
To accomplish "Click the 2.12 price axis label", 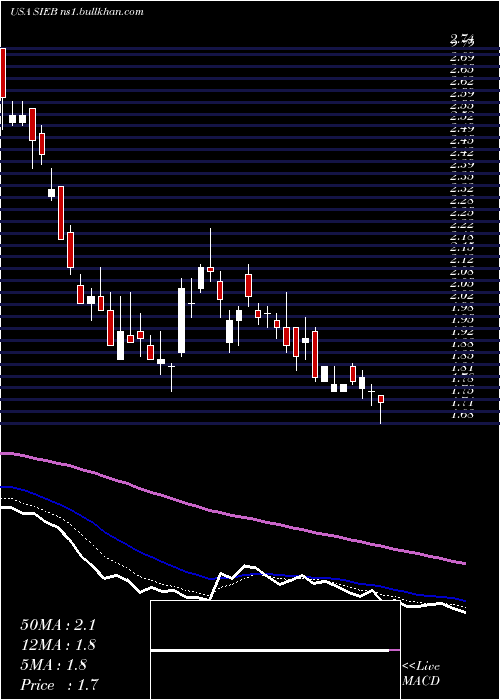I will tap(462, 260).
